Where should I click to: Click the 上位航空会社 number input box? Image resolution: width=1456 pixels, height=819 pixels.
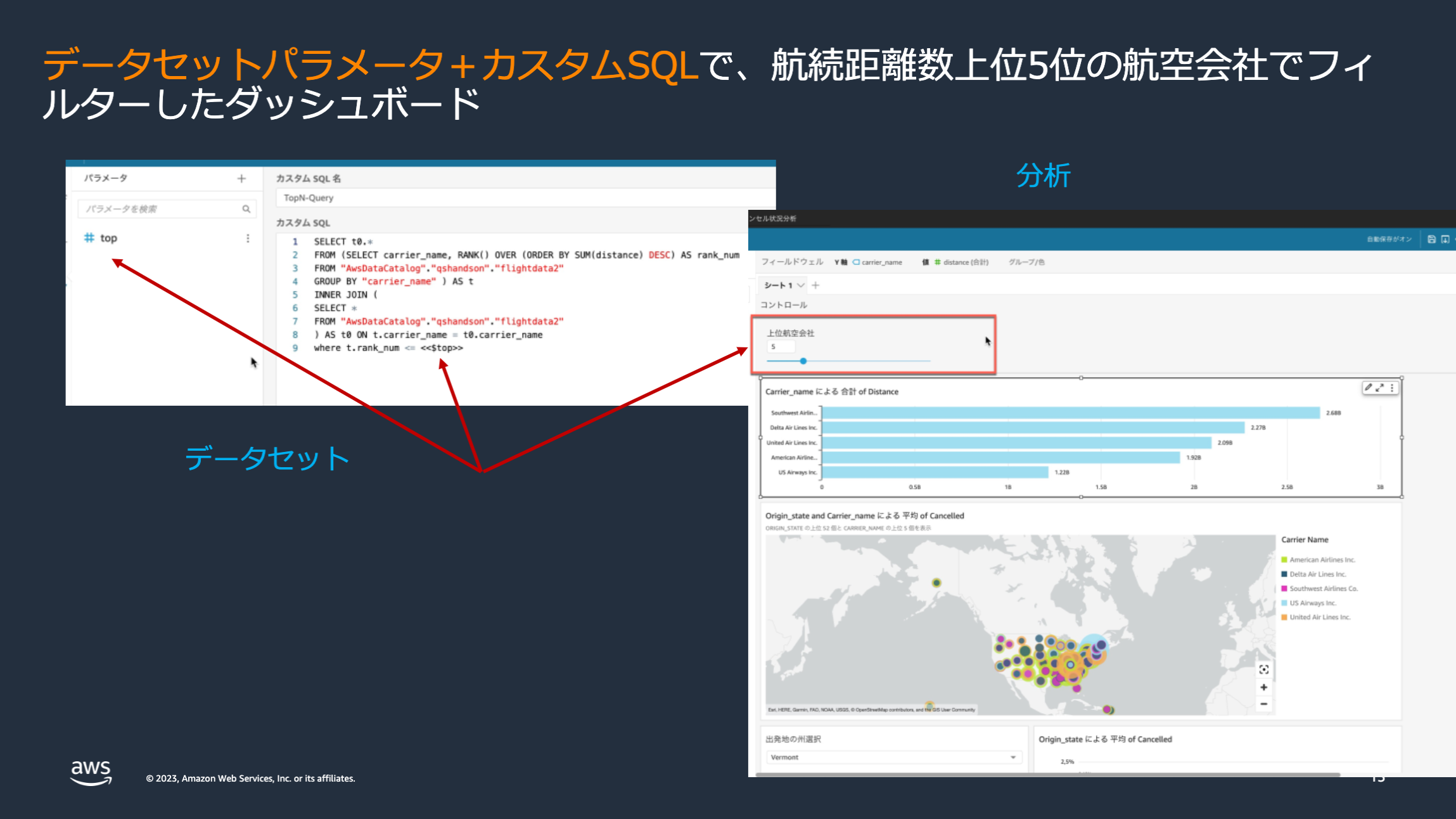(x=780, y=347)
